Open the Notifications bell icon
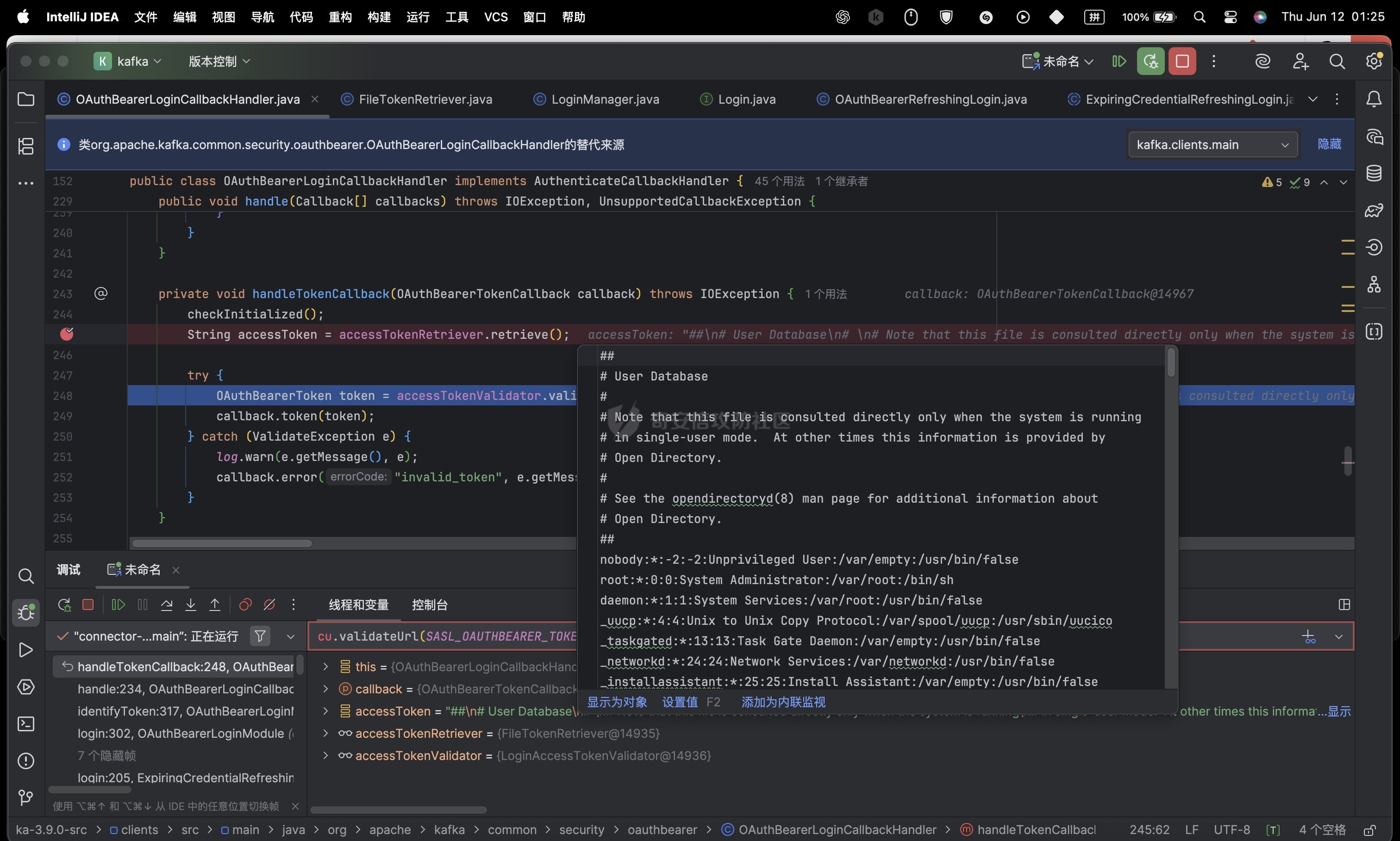The height and width of the screenshot is (841, 1400). pyautogui.click(x=1374, y=100)
